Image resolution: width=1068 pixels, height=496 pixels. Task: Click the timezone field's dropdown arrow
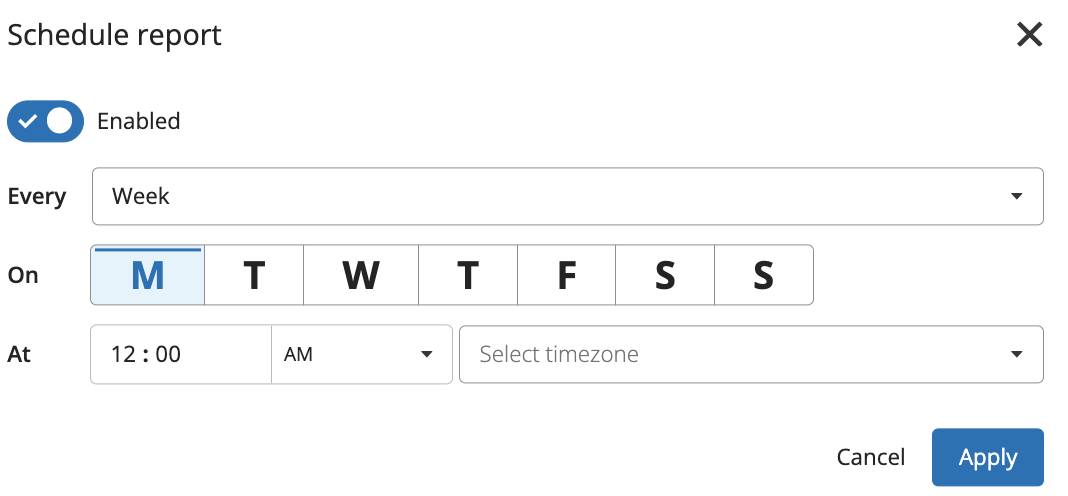[x=1016, y=354]
